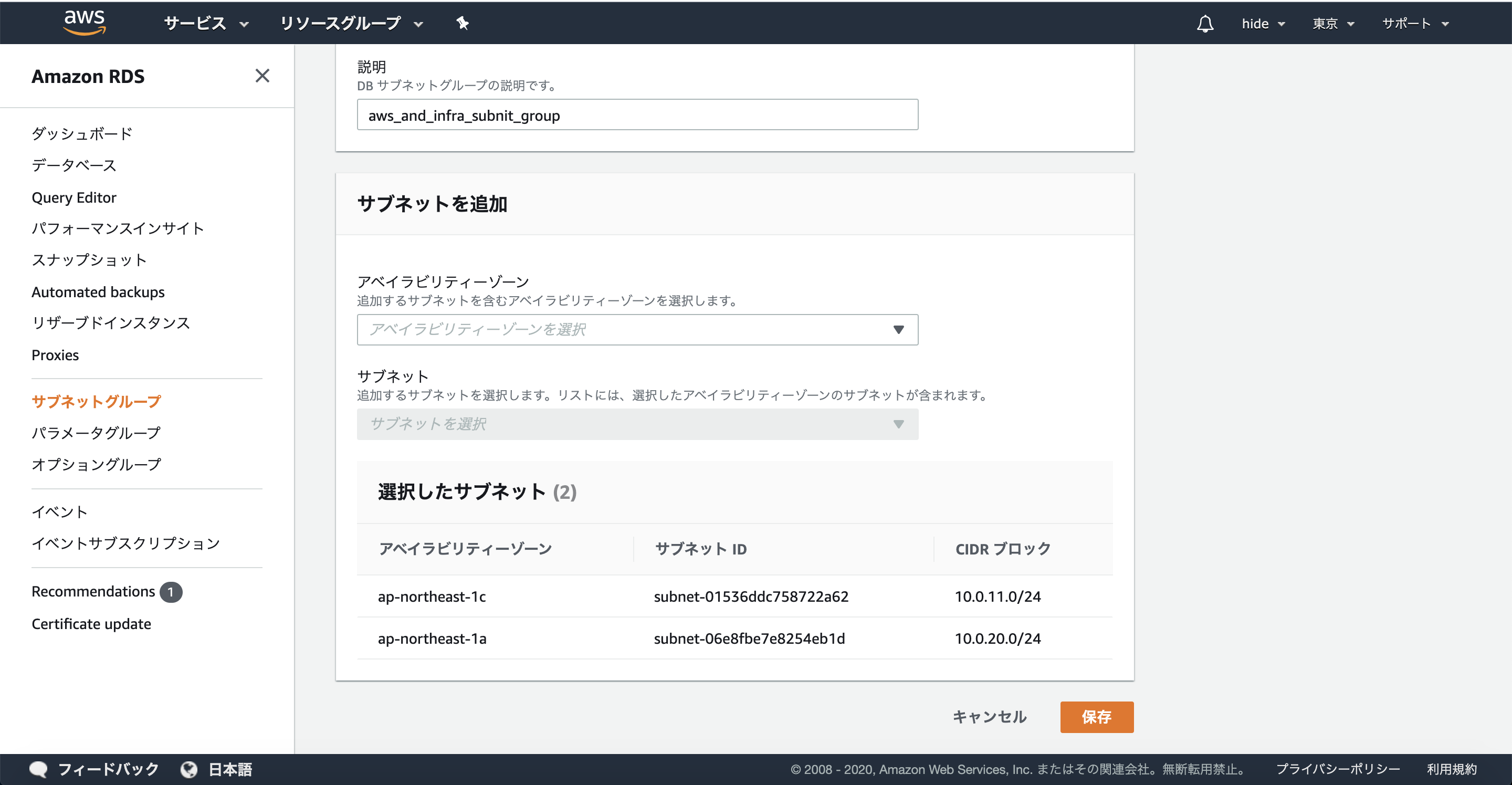
Task: Open パフォーマンスインサイト in sidebar
Action: click(x=118, y=228)
